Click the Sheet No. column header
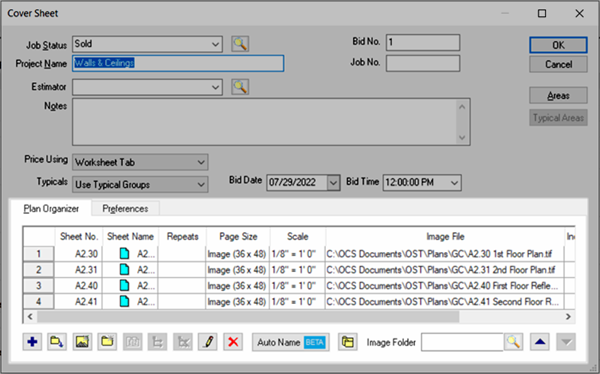This screenshot has height=374, width=600. pyautogui.click(x=78, y=237)
